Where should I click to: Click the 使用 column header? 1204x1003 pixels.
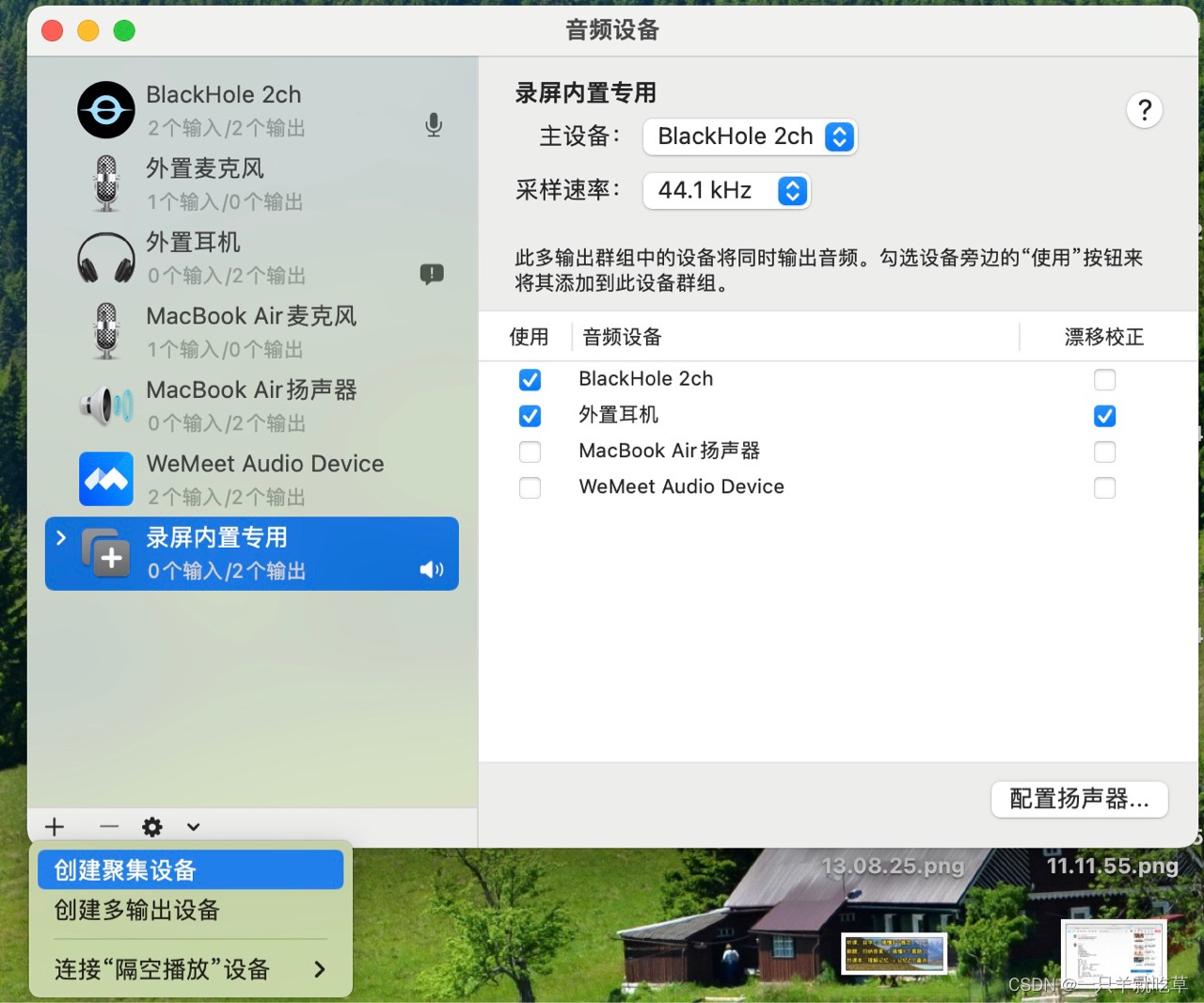[x=529, y=337]
